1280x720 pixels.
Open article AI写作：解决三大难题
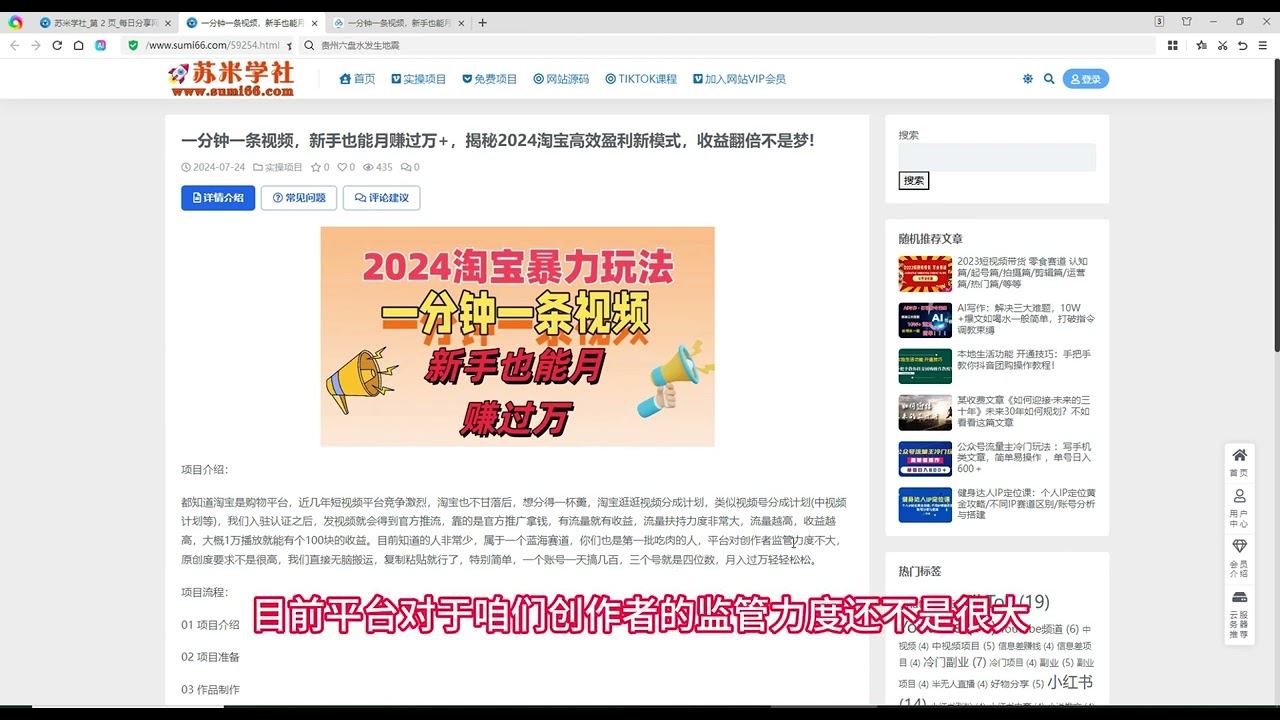(1025, 318)
